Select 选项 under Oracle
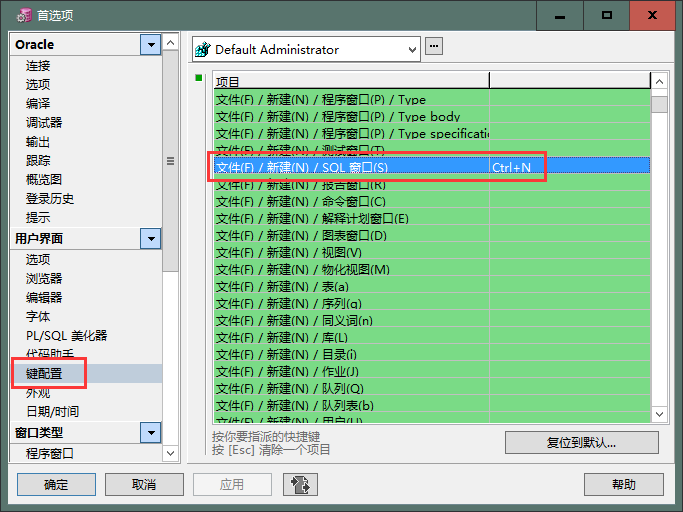 38,85
